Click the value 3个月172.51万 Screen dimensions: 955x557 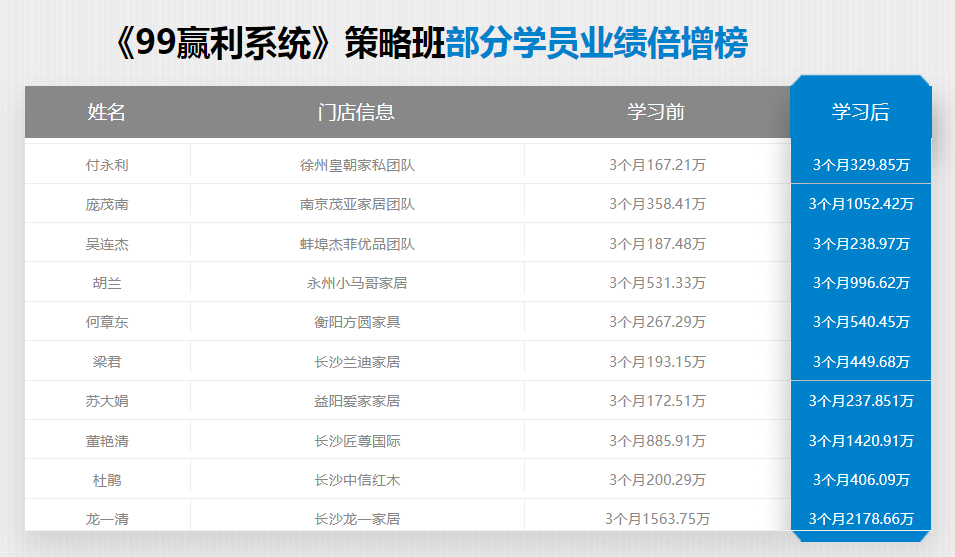point(657,401)
